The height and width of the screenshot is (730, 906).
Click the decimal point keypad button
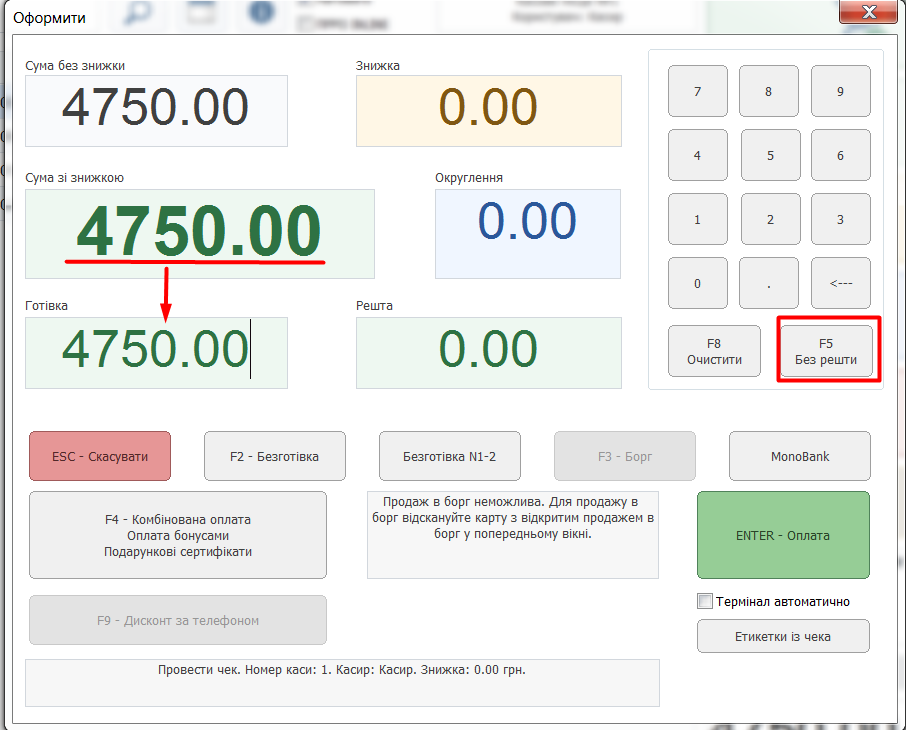point(768,283)
